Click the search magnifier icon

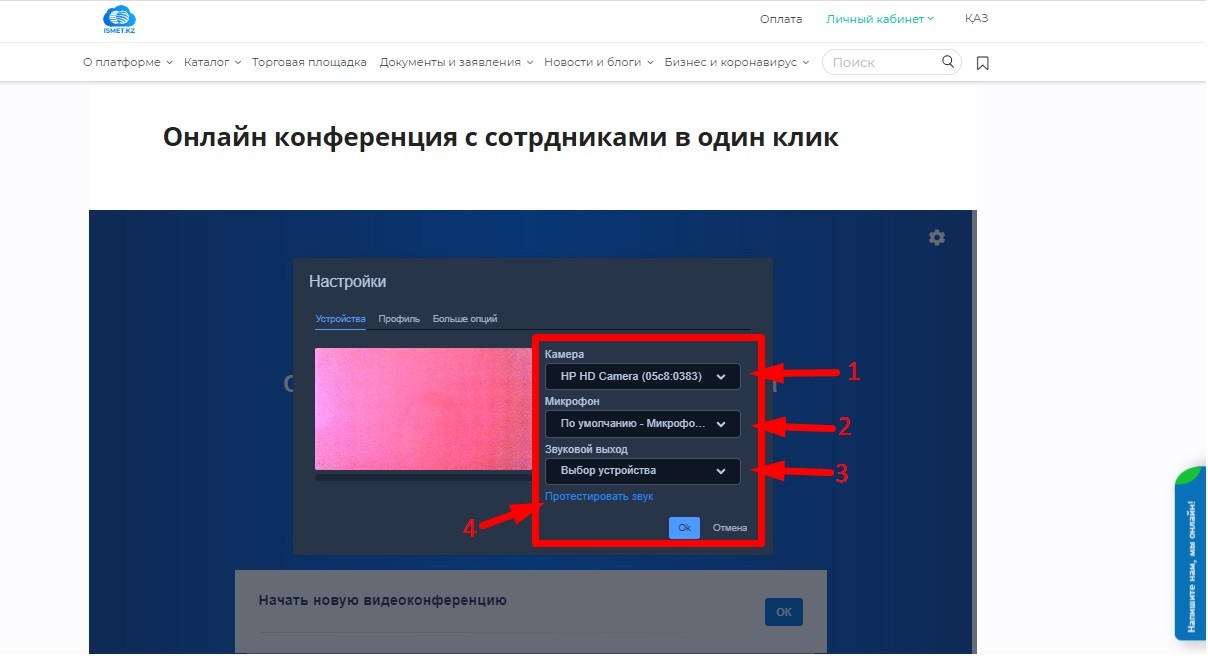[x=947, y=62]
